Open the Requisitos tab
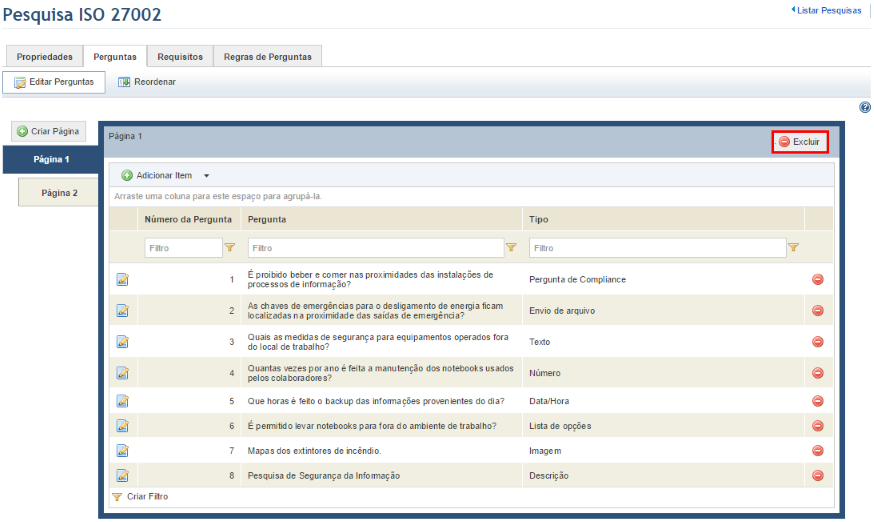 tap(180, 57)
